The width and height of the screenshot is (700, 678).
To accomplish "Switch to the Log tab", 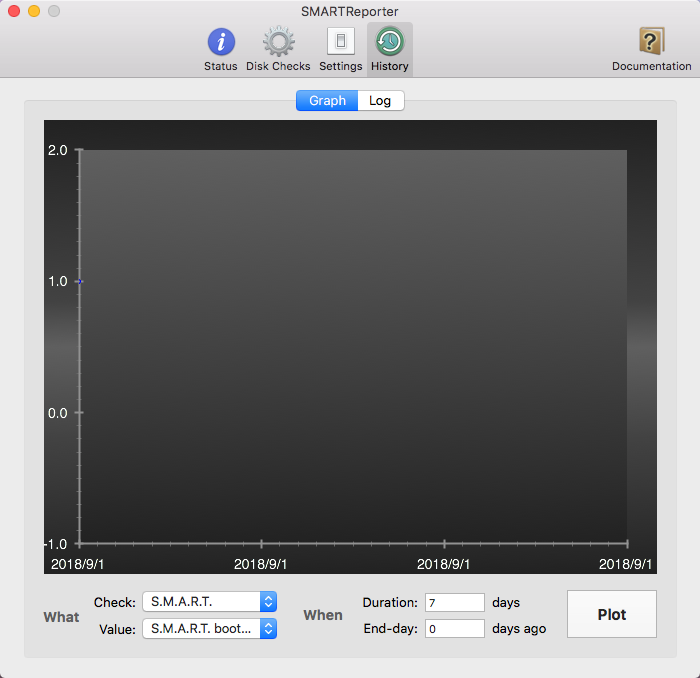I will (x=380, y=100).
